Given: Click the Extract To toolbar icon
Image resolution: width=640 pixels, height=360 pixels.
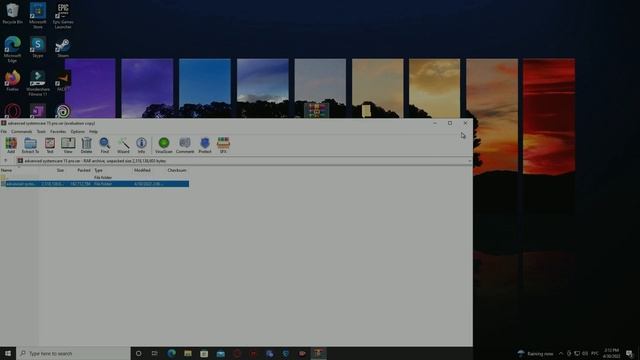Looking at the screenshot, I should [x=30, y=145].
